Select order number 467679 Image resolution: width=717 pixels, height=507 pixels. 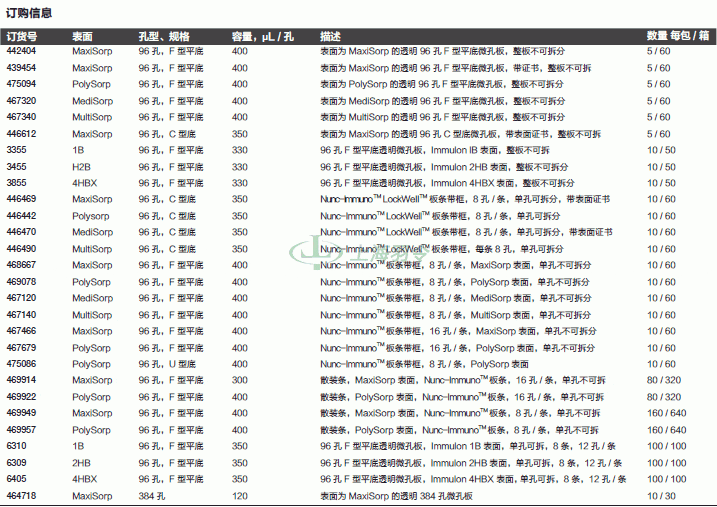tap(21, 347)
